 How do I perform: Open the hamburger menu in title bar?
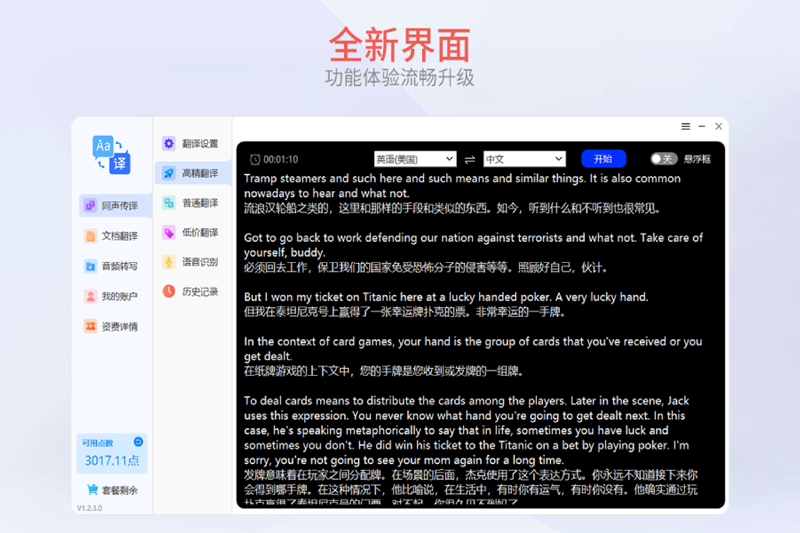click(686, 127)
